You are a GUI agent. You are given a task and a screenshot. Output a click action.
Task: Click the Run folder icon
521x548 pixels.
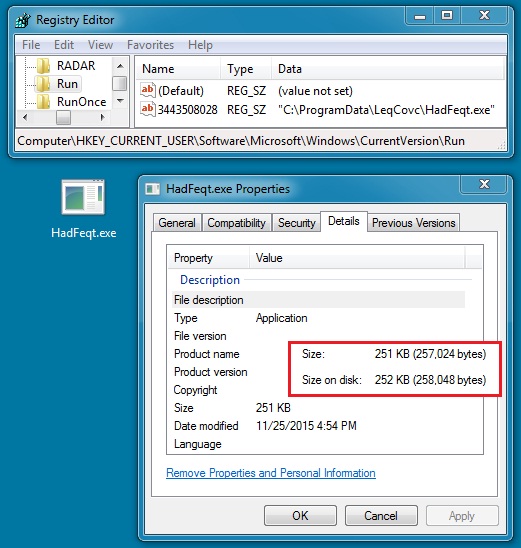pos(43,84)
